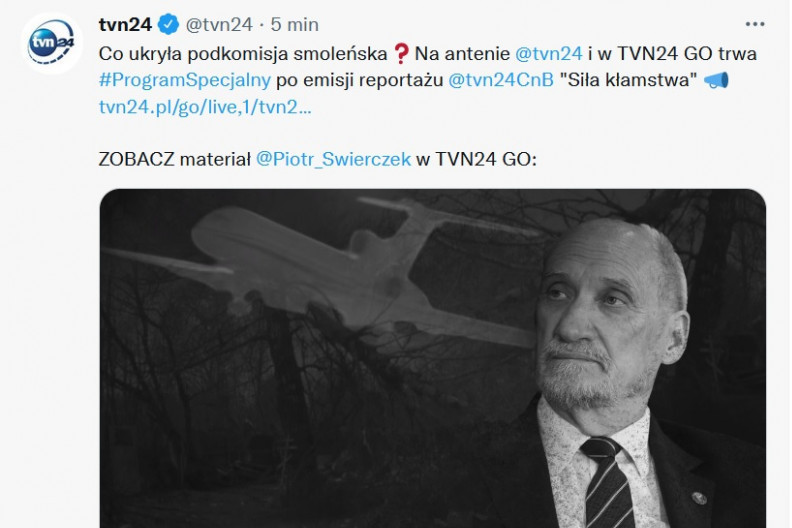Open the @tvn24CnB mention
The width and height of the screenshot is (792, 528).
click(501, 80)
